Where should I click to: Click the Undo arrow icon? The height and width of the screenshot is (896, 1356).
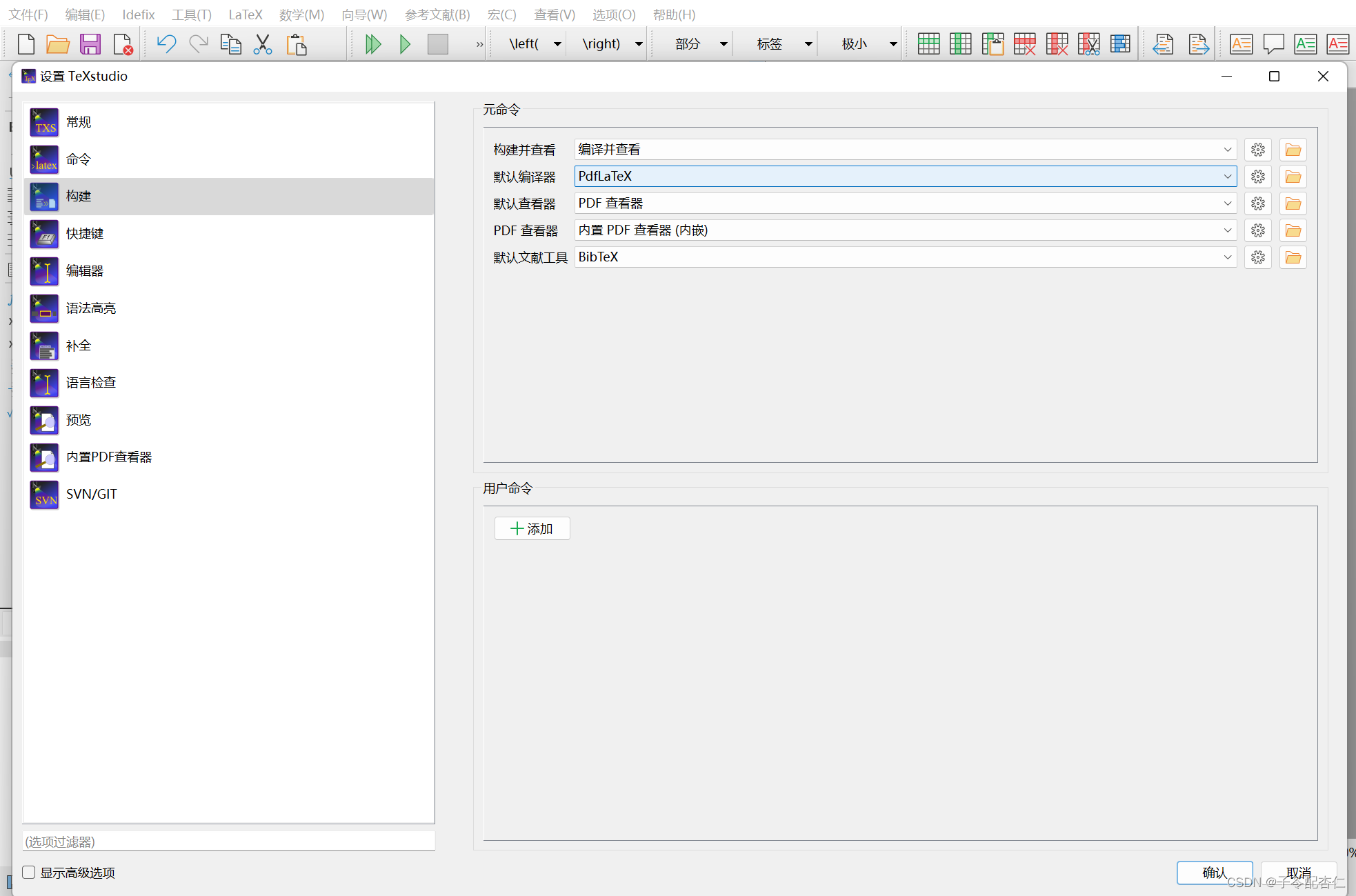166,44
